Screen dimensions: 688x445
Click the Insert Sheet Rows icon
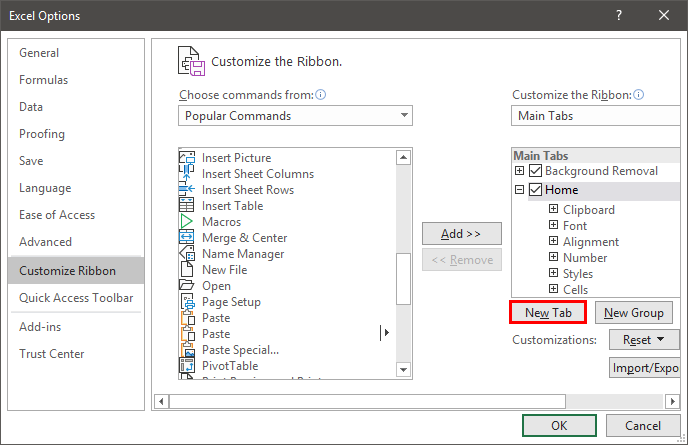(x=187, y=190)
